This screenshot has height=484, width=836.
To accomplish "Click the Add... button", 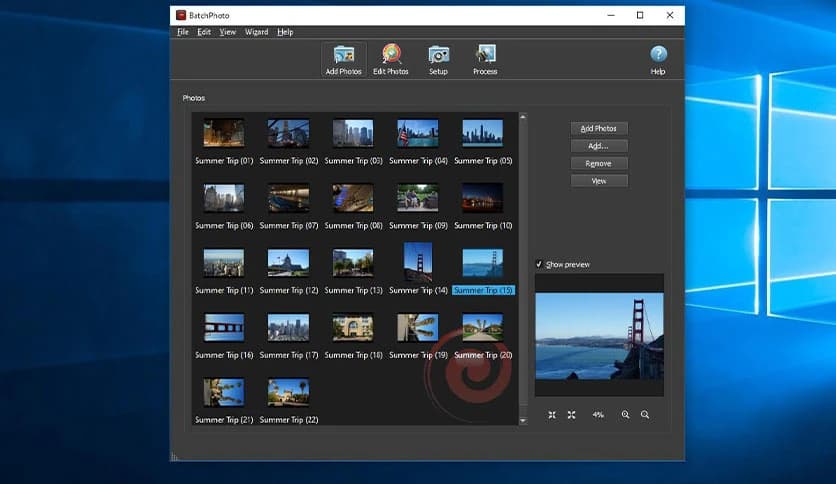I will click(599, 146).
